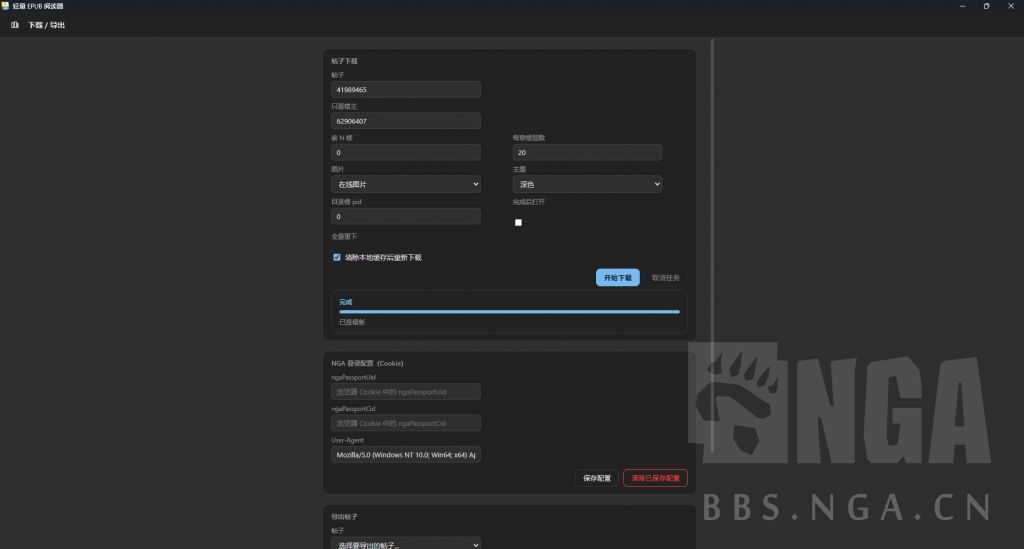The height and width of the screenshot is (549, 1024).
Task: Enable the 完成后打开 checkbox
Action: (x=519, y=223)
